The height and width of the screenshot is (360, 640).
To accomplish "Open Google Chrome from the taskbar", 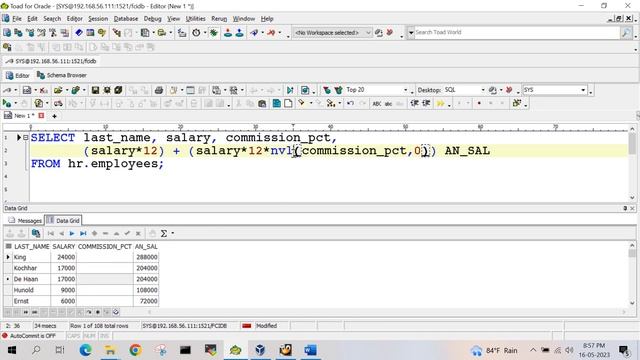I will pyautogui.click(x=135, y=350).
